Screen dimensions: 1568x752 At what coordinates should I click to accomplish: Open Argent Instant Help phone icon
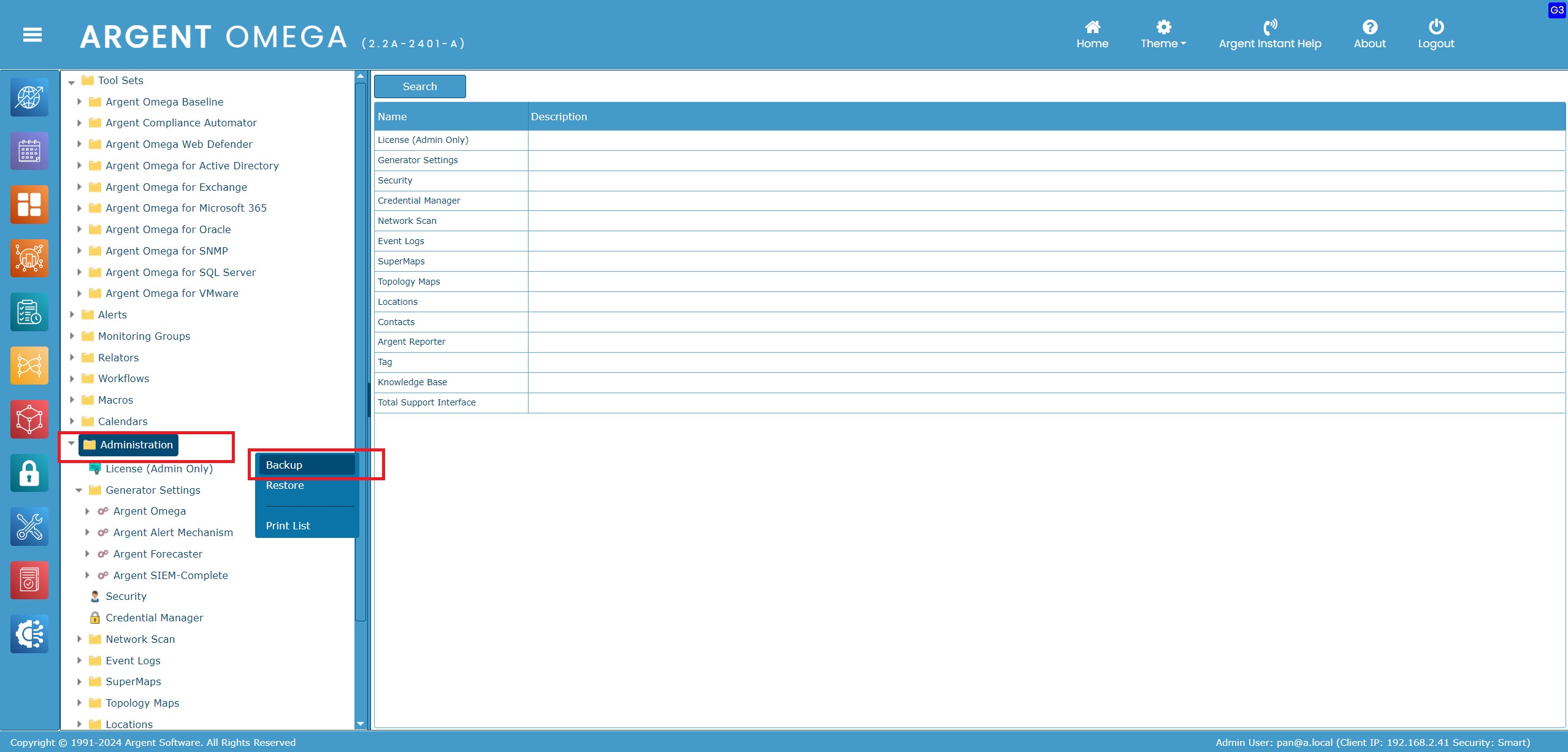click(1269, 27)
